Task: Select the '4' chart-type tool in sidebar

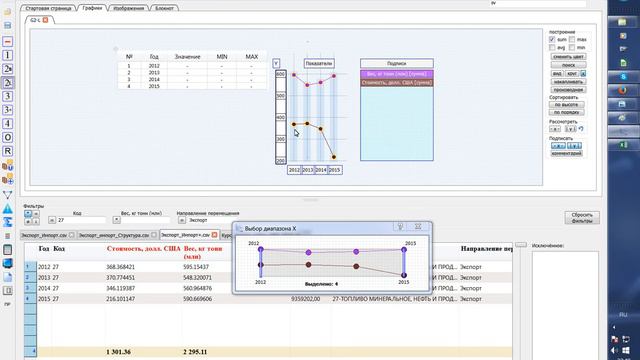Action: [x=7, y=124]
